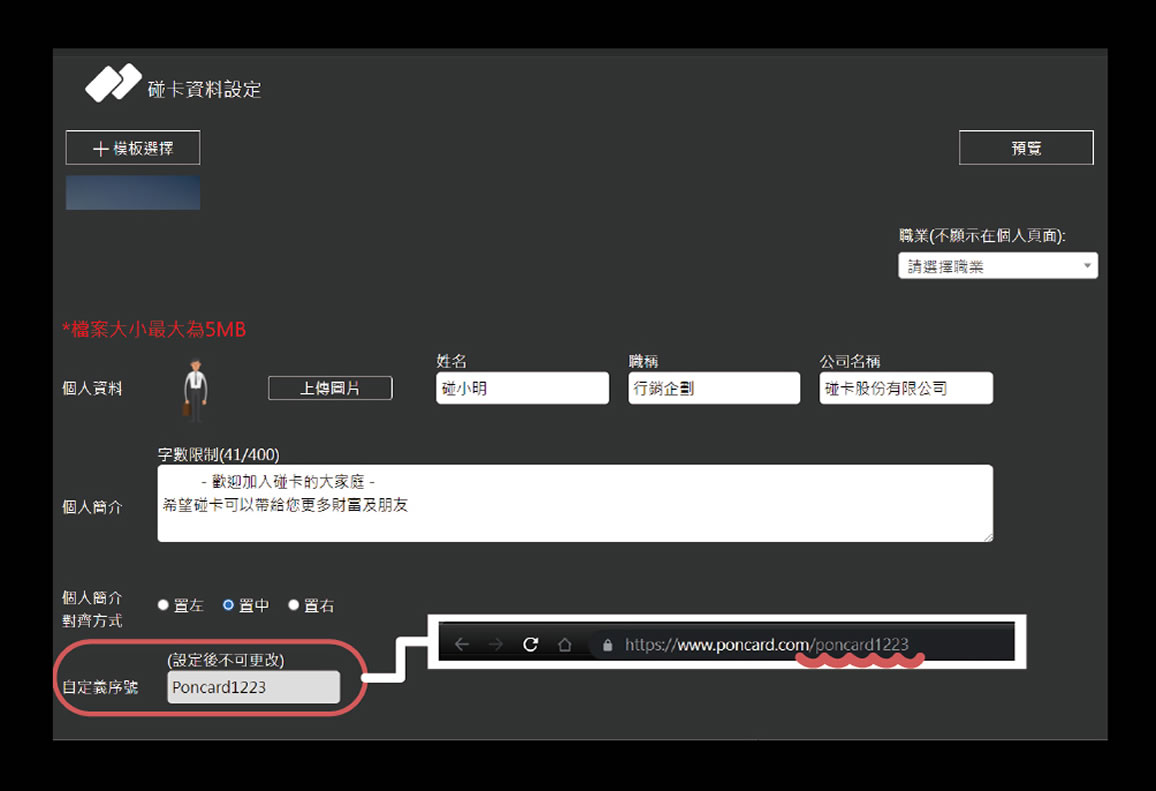
Task: Click the blue template color swatch
Action: coord(133,193)
